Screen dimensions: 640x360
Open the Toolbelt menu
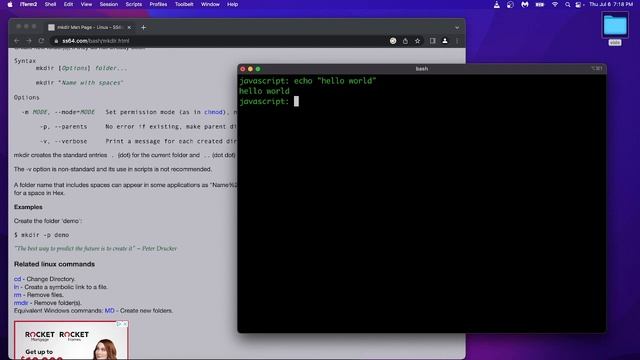click(x=184, y=4)
